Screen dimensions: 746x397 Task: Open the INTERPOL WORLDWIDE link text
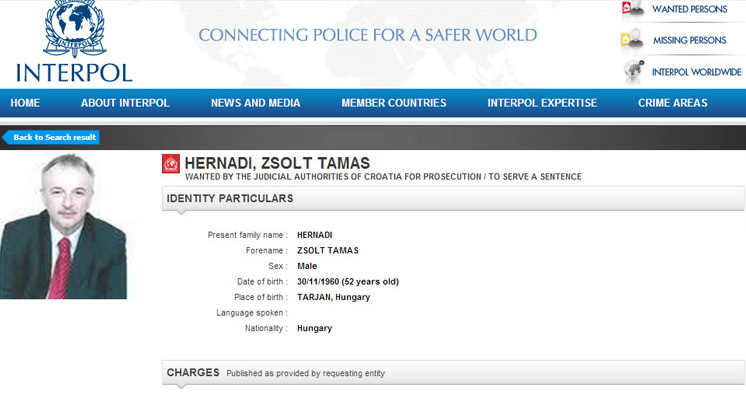[697, 72]
